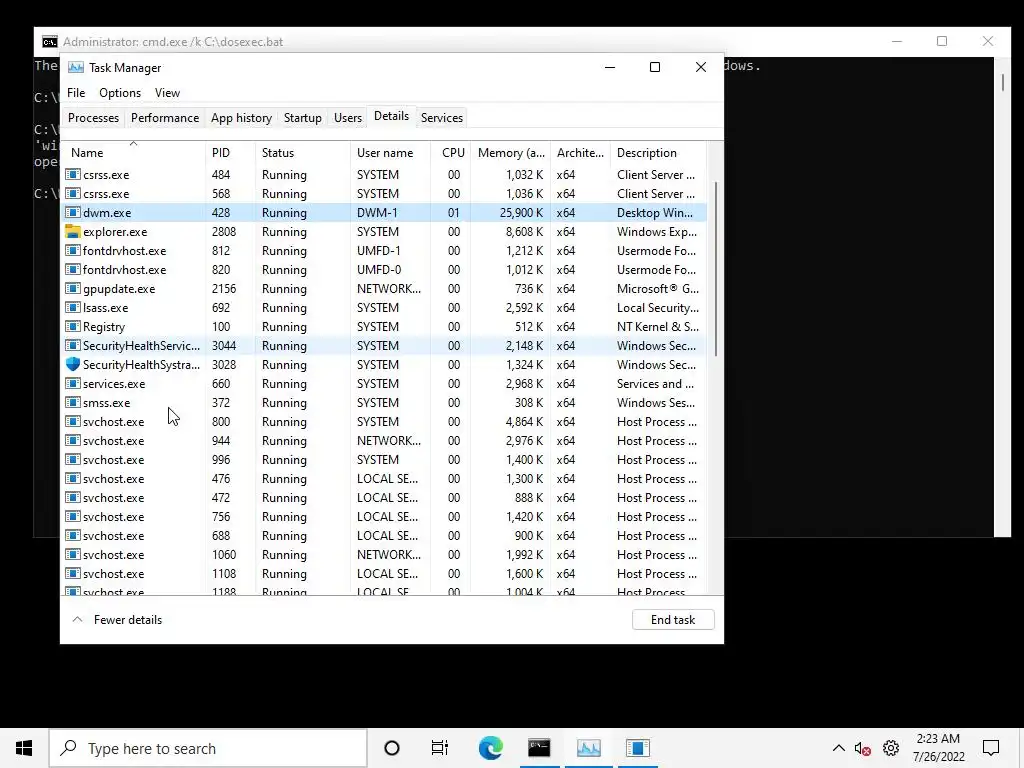Open the Action Center notifications icon
The image size is (1024, 768).
coord(991,748)
